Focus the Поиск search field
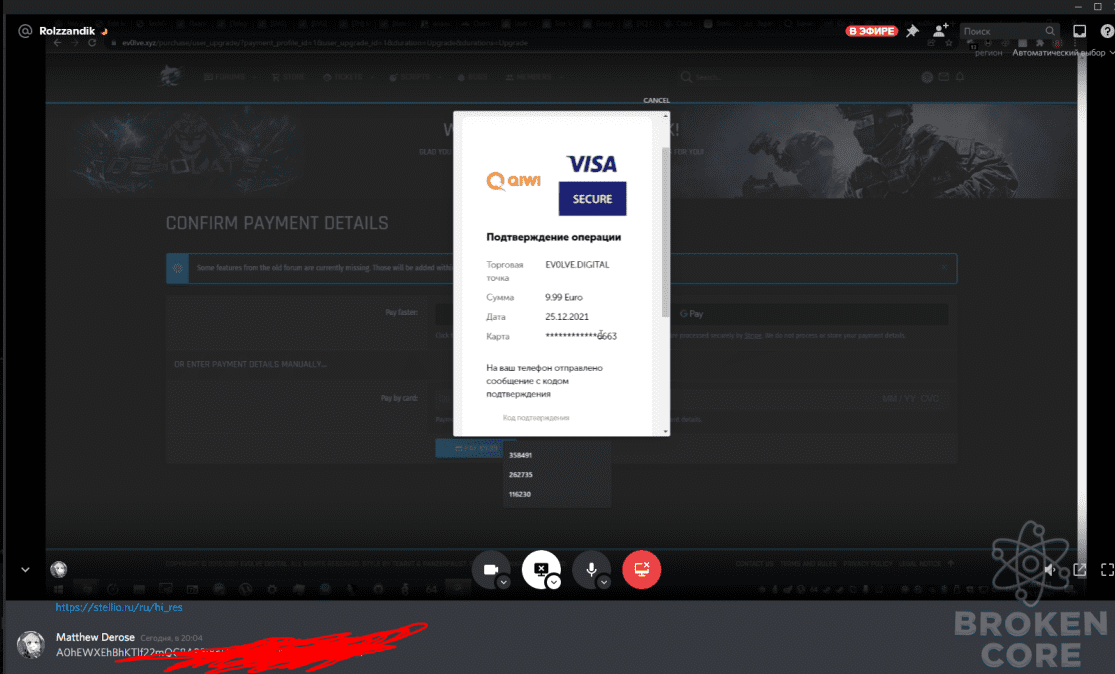Screen dimensions: 1115x674 1010,31
